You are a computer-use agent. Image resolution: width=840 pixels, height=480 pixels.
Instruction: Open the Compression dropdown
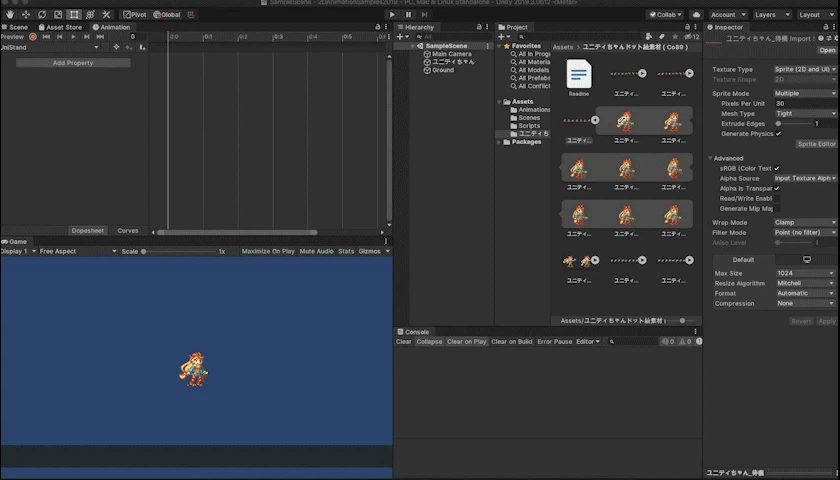805,303
